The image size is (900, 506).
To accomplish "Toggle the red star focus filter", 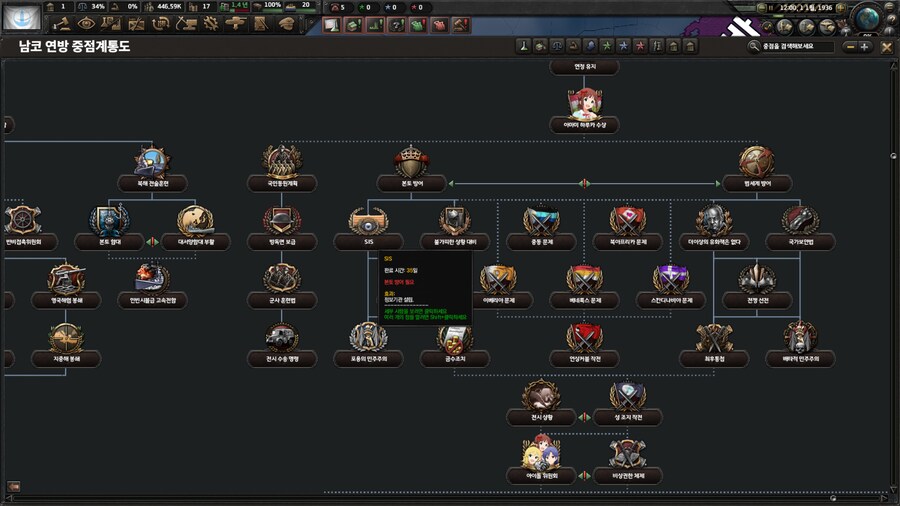I will 638,46.
